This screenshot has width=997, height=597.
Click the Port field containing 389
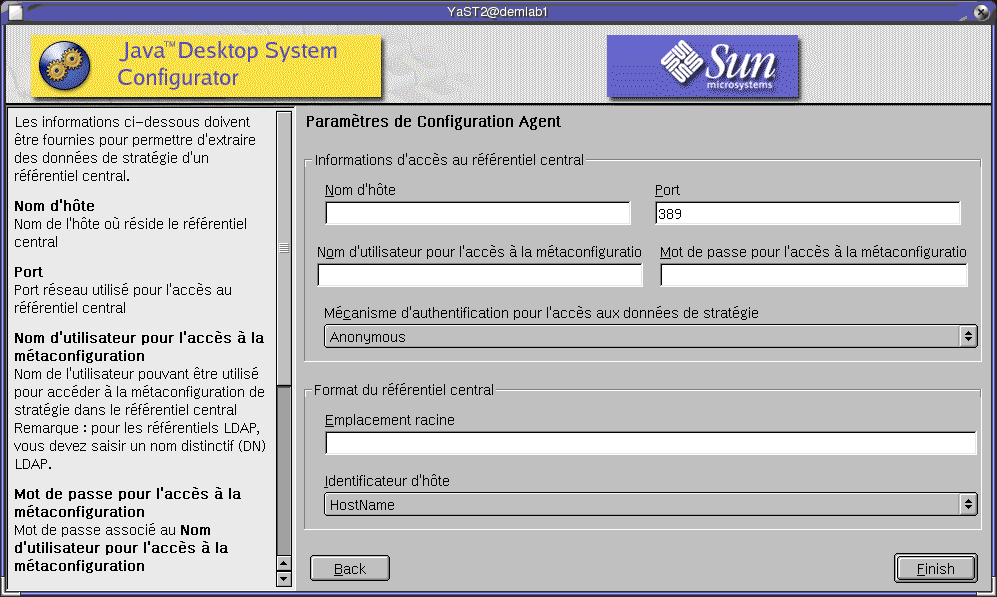coord(807,212)
